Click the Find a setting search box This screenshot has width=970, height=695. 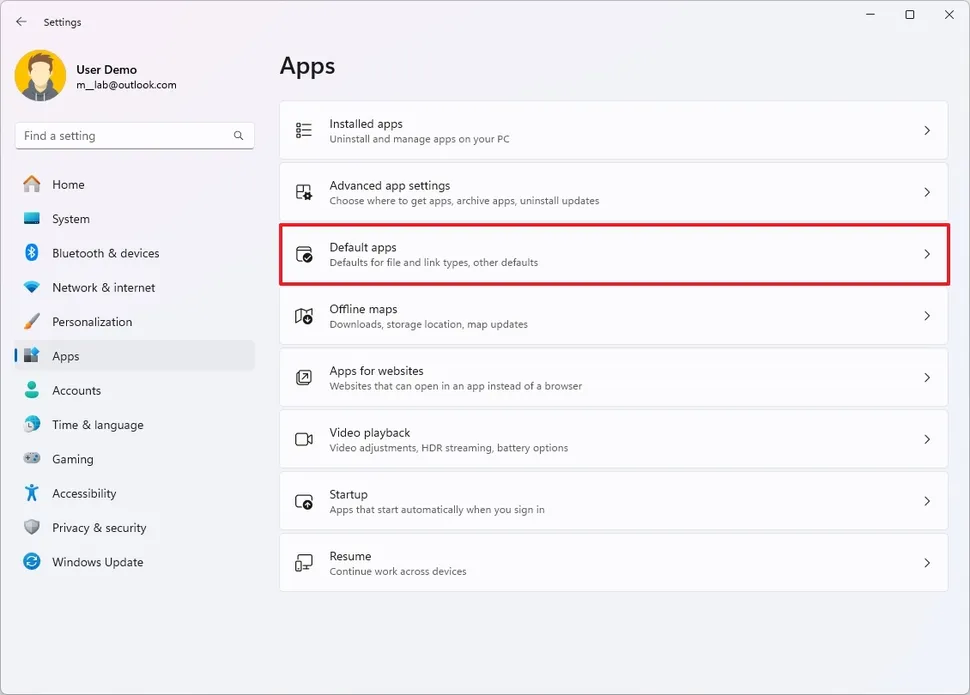tap(125, 136)
